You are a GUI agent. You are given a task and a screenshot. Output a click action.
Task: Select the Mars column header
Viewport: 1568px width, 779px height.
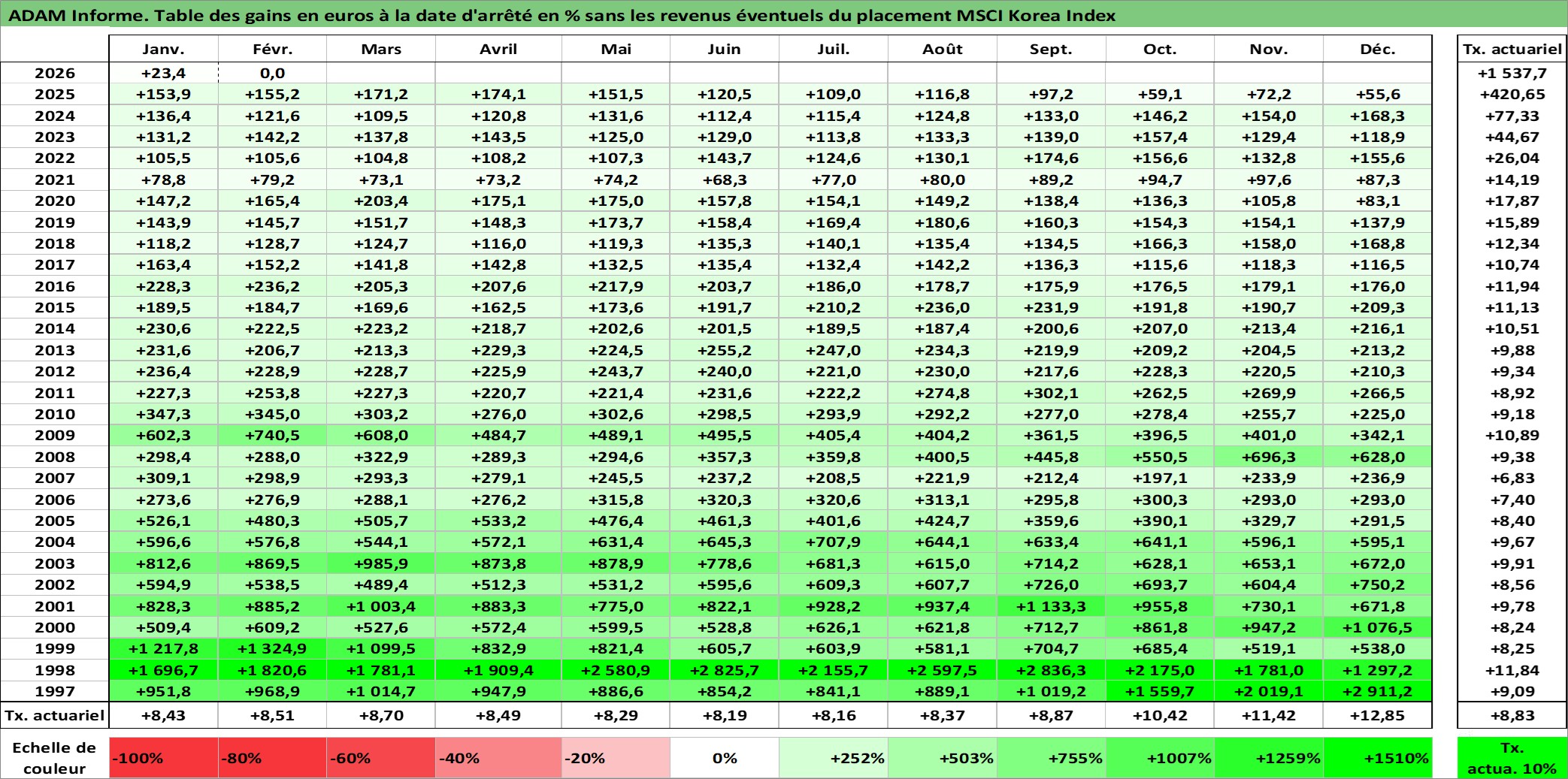[381, 49]
